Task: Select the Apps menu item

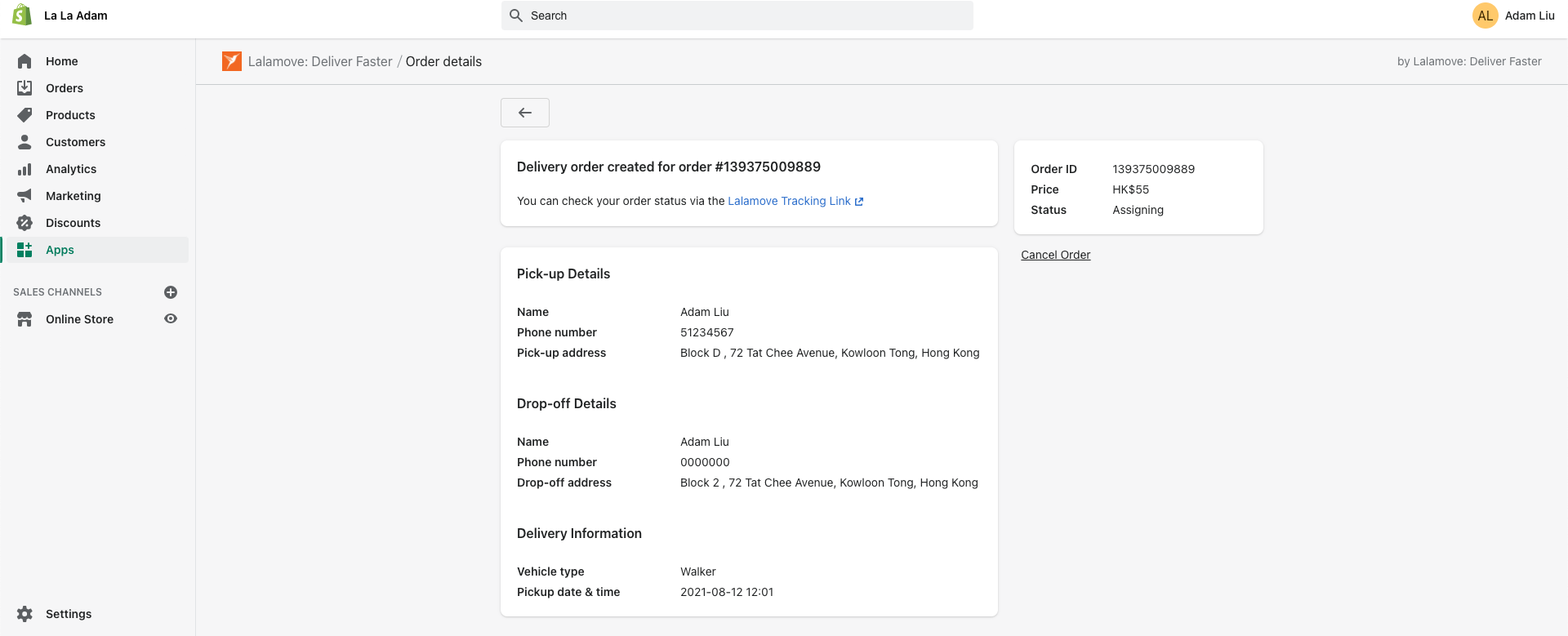Action: pos(95,250)
